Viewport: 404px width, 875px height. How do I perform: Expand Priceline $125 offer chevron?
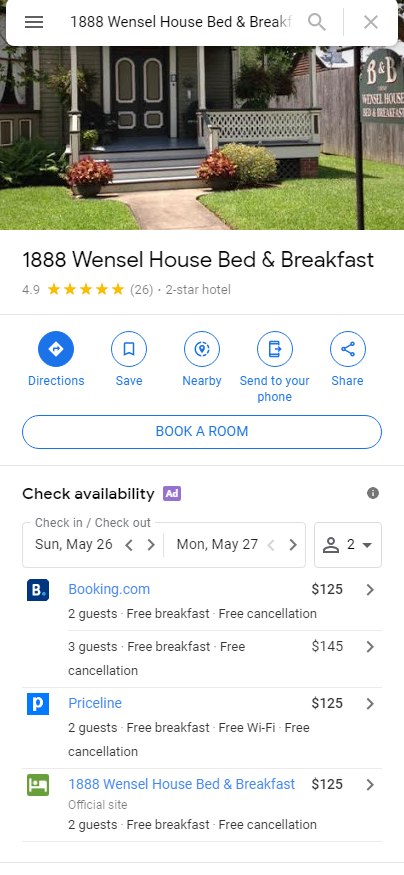[370, 704]
